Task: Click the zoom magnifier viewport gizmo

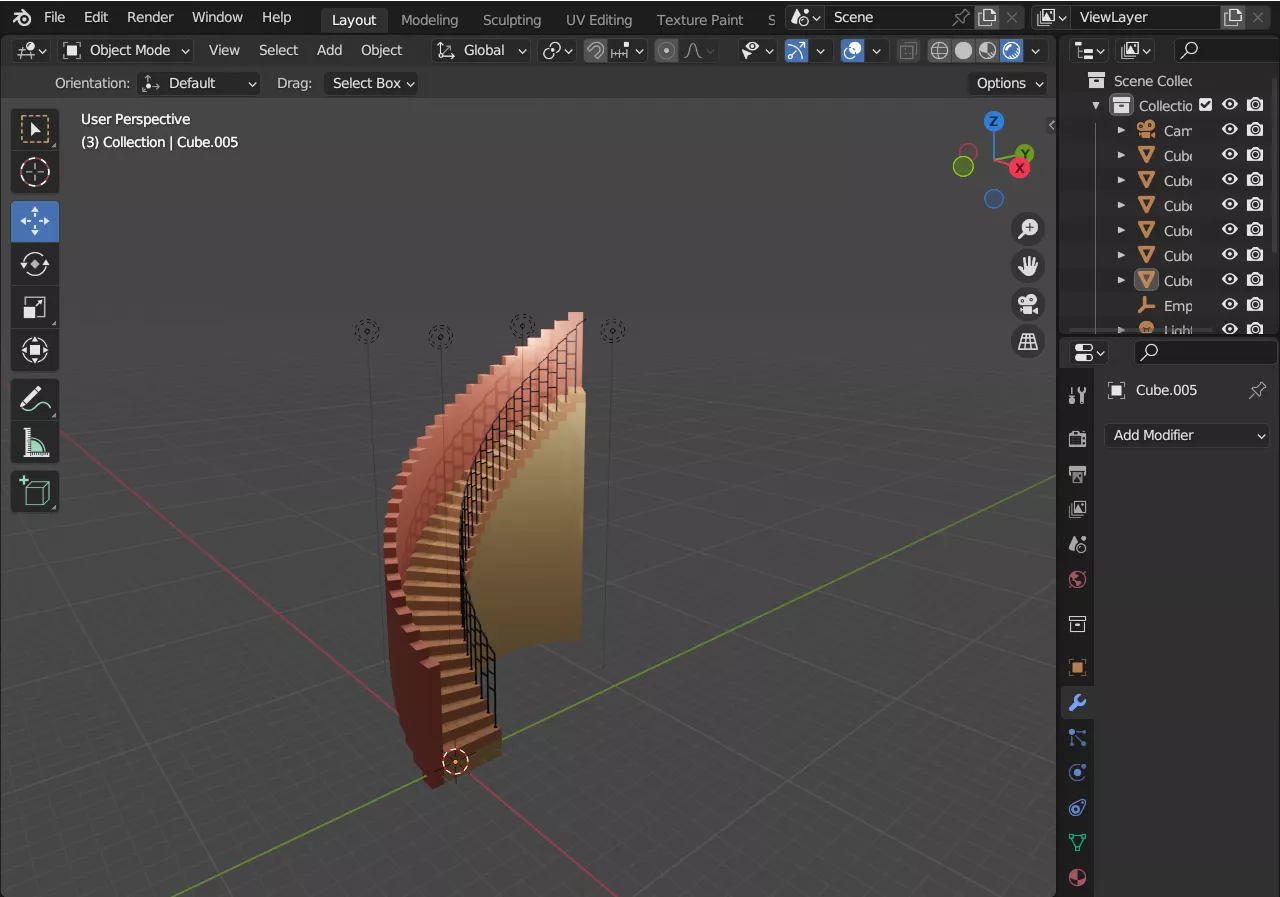Action: 1027,229
